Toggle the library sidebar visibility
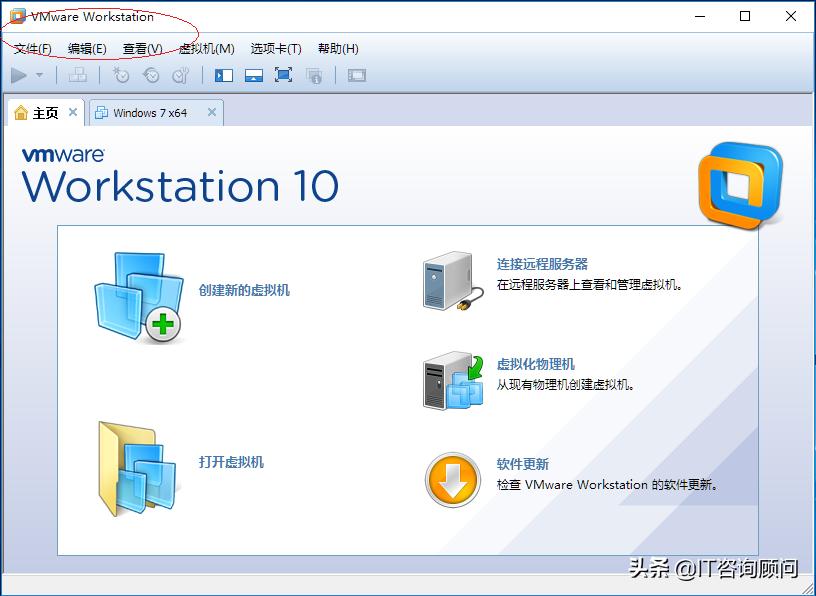The image size is (816, 596). 223,75
